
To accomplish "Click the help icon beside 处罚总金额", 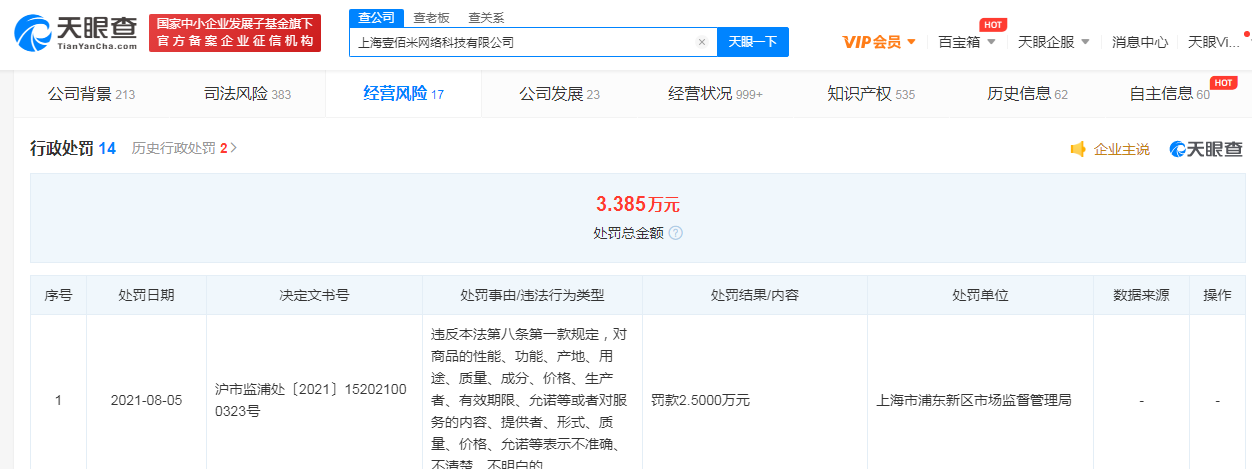I will (x=675, y=233).
